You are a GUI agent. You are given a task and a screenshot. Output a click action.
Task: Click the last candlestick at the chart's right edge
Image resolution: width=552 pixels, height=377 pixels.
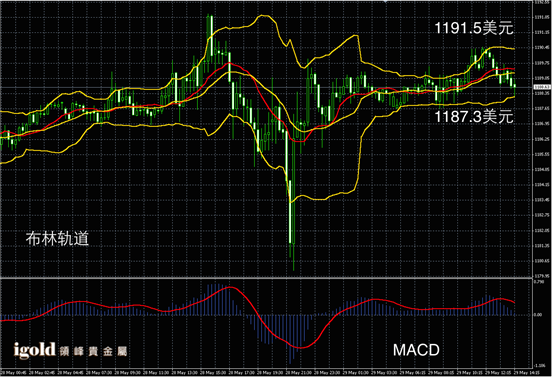[515, 90]
